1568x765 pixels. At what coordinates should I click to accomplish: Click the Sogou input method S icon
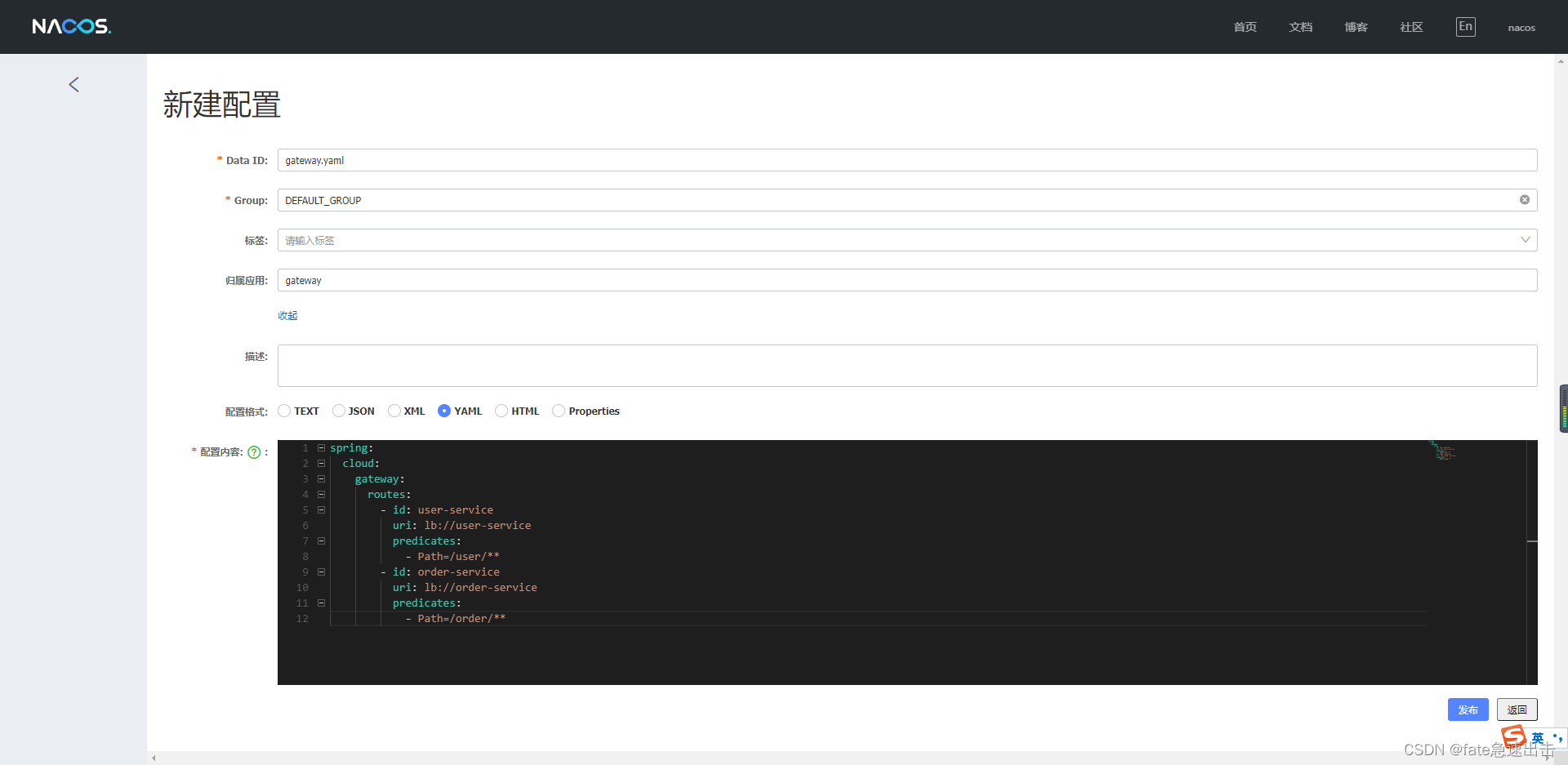coord(1513,737)
